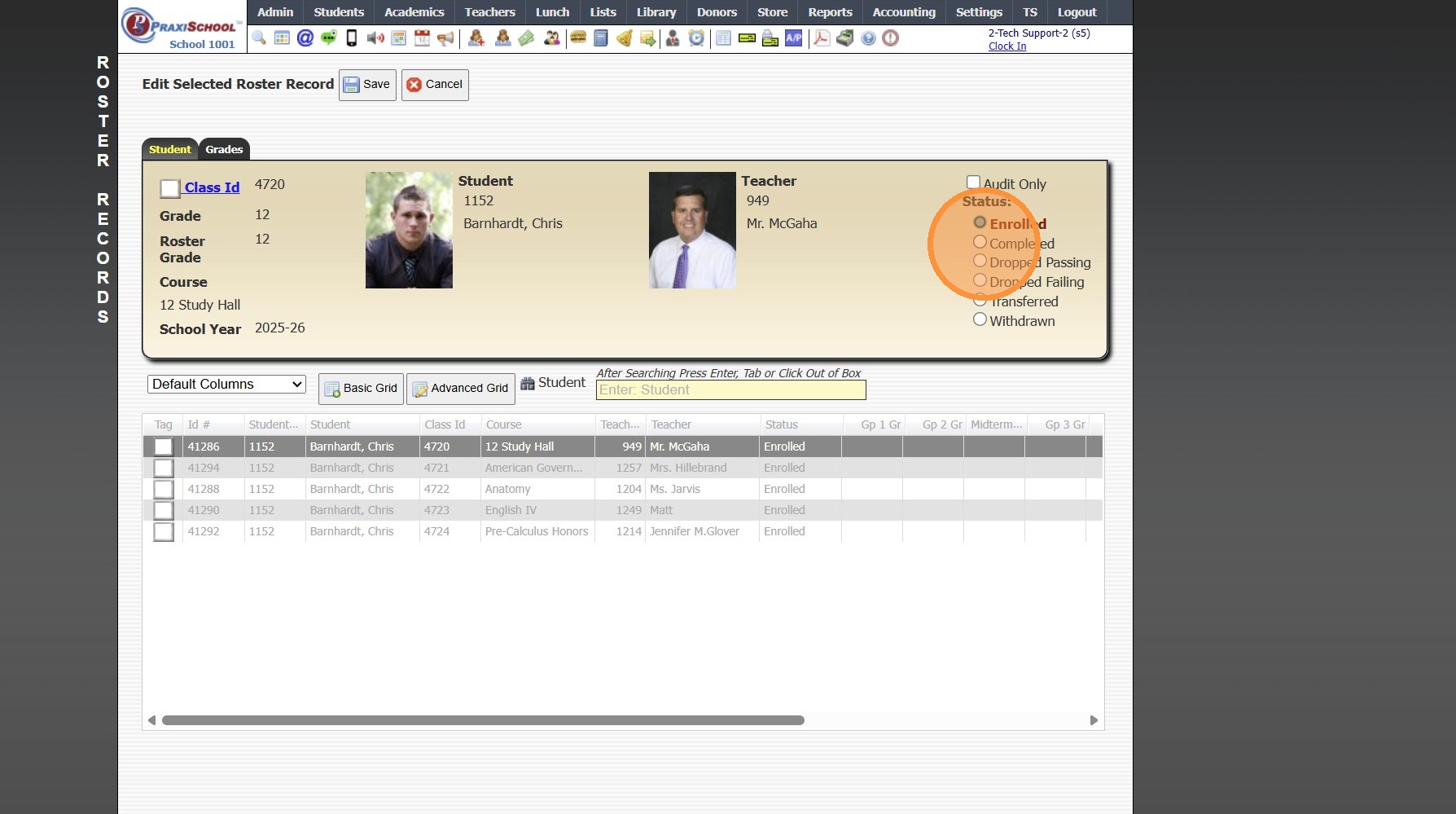Save the roster record
This screenshot has height=814, width=1456.
(367, 85)
